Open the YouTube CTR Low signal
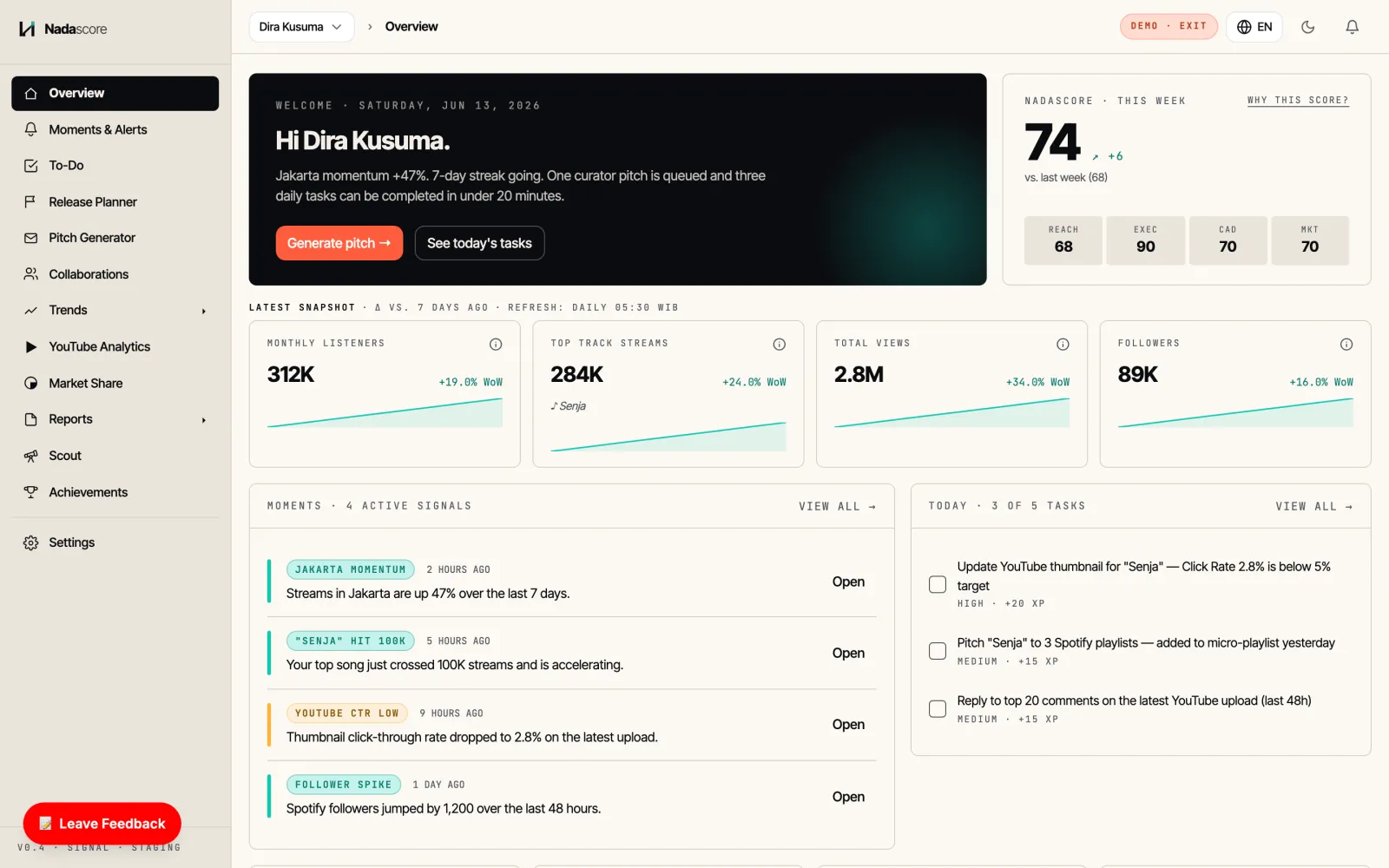 (x=848, y=725)
